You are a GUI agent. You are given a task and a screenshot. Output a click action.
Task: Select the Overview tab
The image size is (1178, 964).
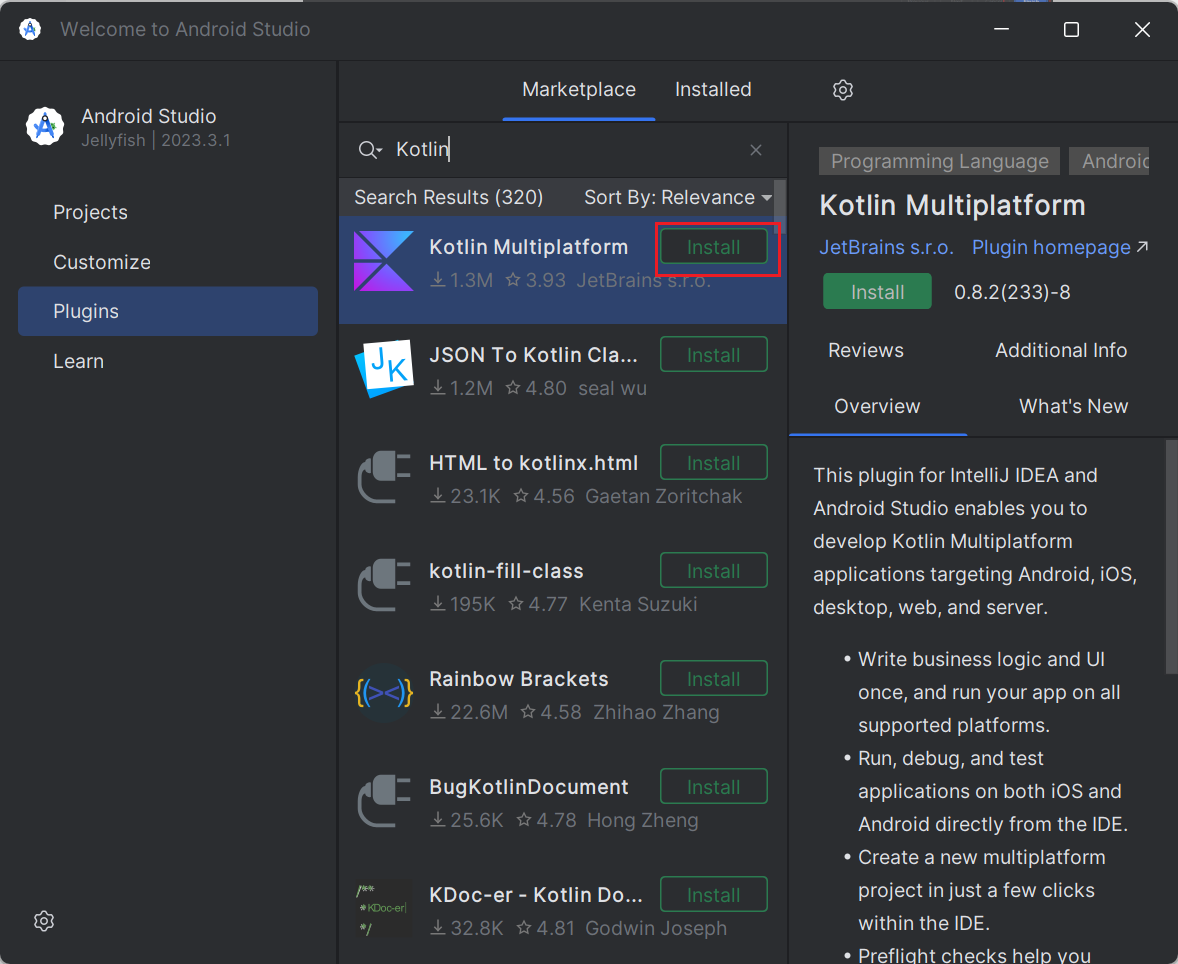tap(877, 406)
